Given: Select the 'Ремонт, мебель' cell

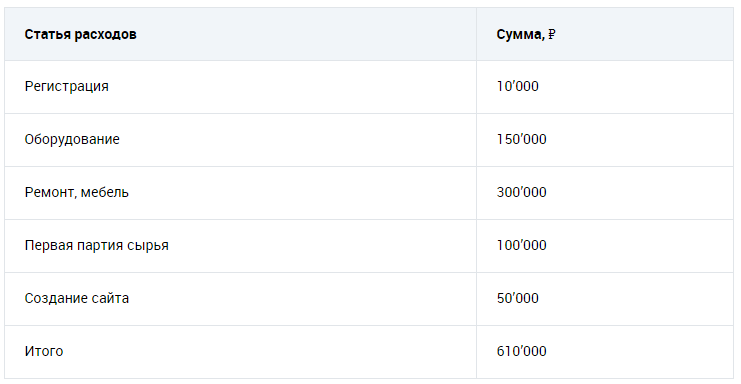Looking at the screenshot, I should 77,193.
